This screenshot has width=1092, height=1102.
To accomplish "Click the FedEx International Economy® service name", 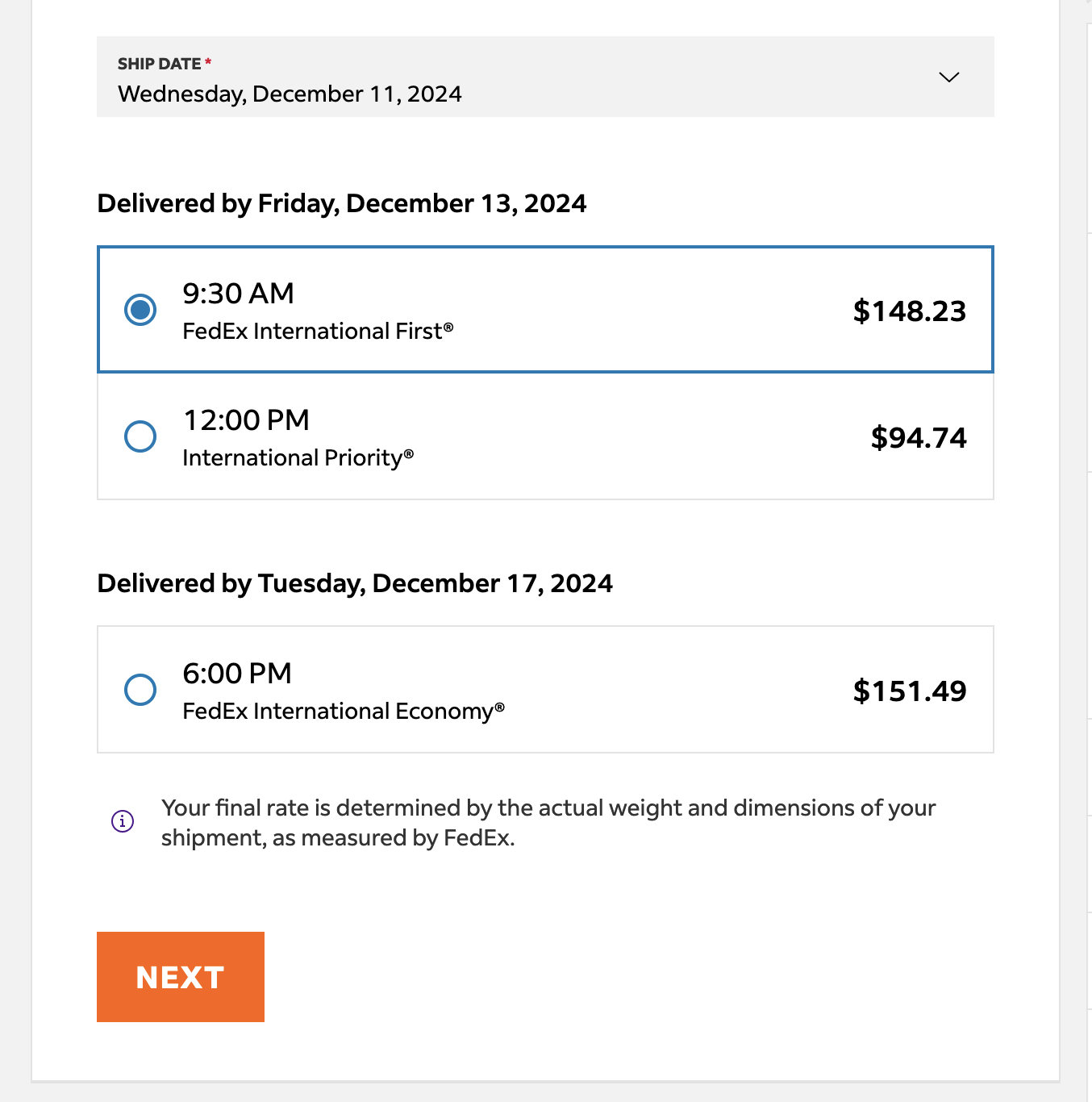I will click(x=343, y=712).
